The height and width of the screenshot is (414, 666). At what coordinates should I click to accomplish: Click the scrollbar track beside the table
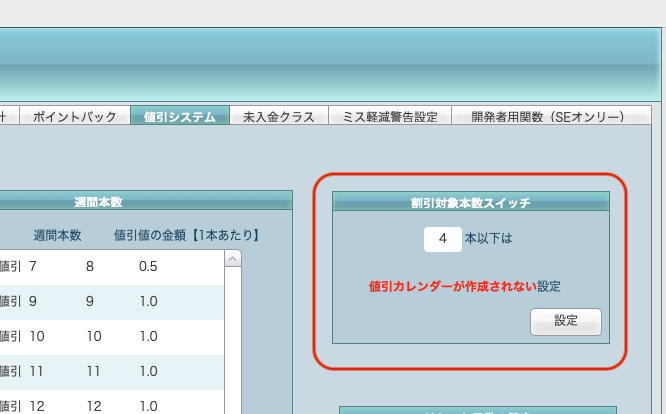pos(233,340)
